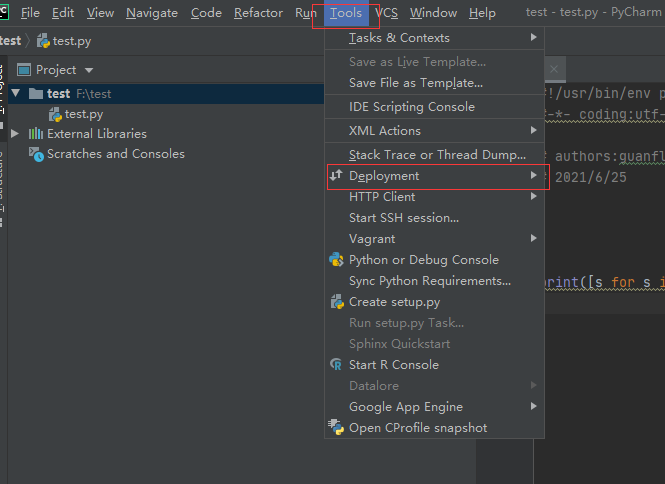Open the VCS menu
The image size is (665, 484).
386,13
